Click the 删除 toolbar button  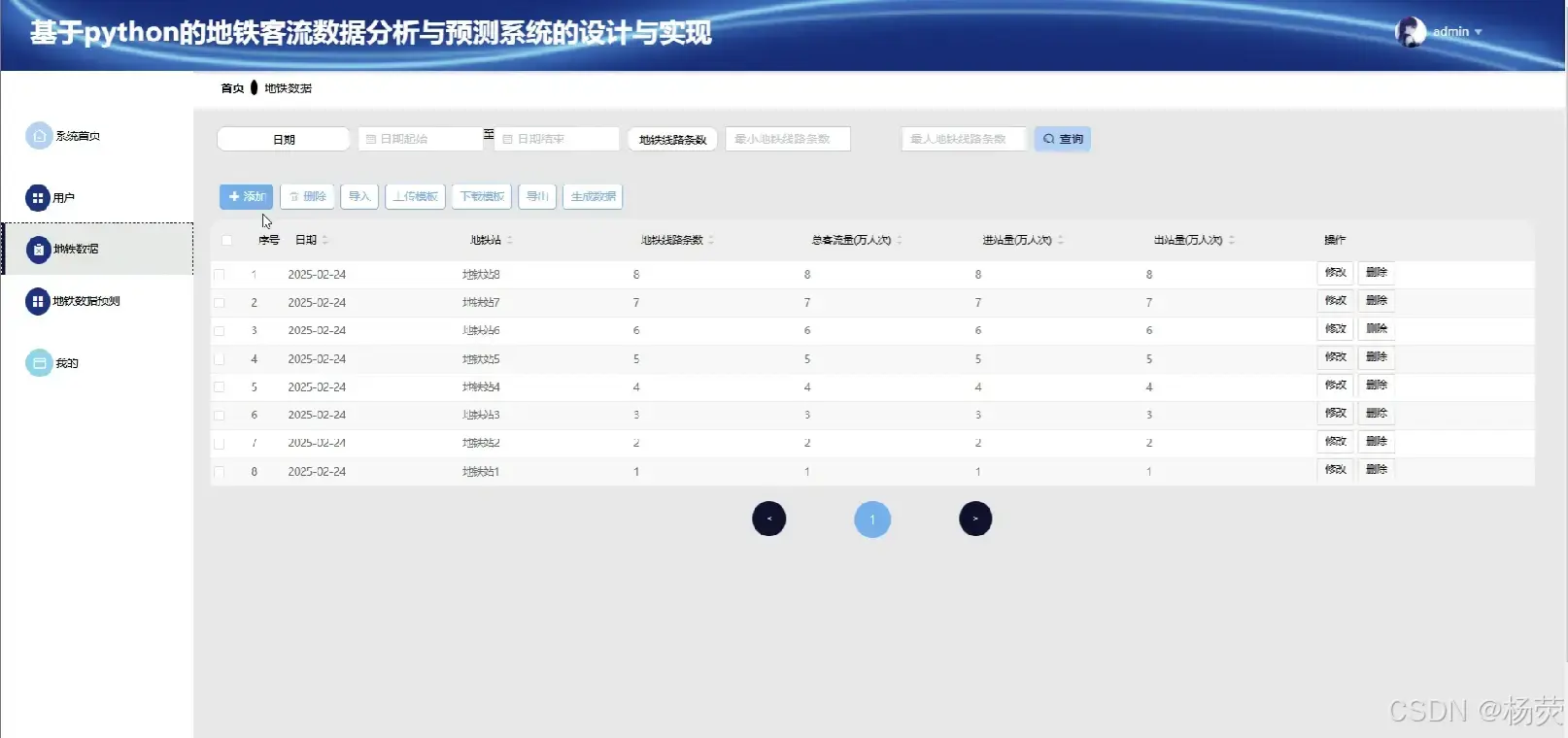point(308,196)
